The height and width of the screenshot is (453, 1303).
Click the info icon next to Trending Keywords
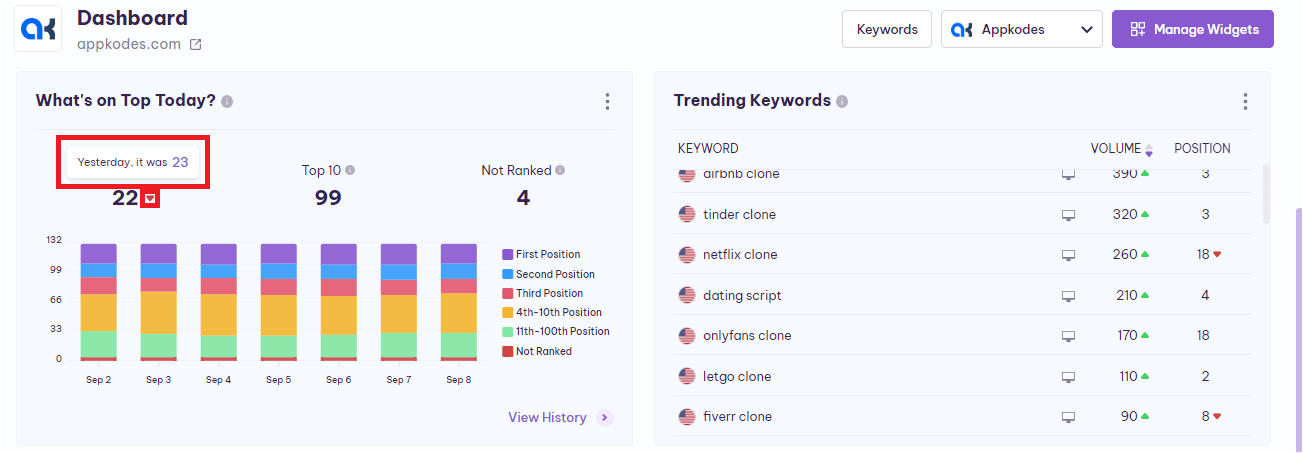point(842,102)
